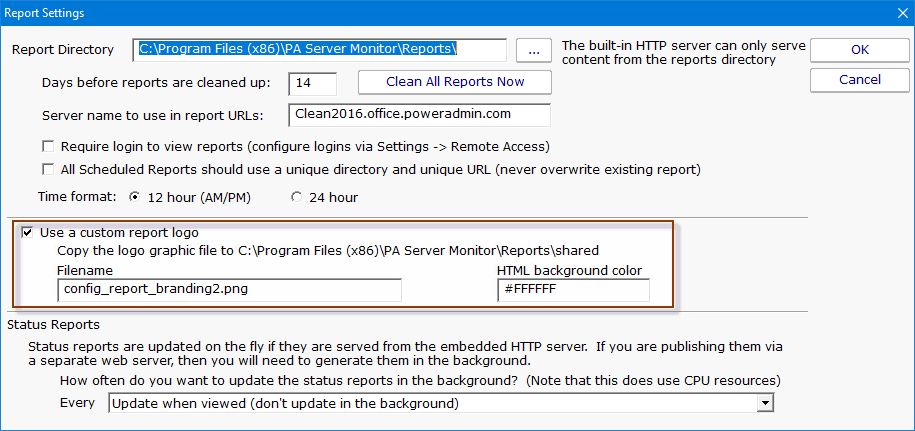The width and height of the screenshot is (915, 431).
Task: Click the HTML background color field
Action: [572, 290]
